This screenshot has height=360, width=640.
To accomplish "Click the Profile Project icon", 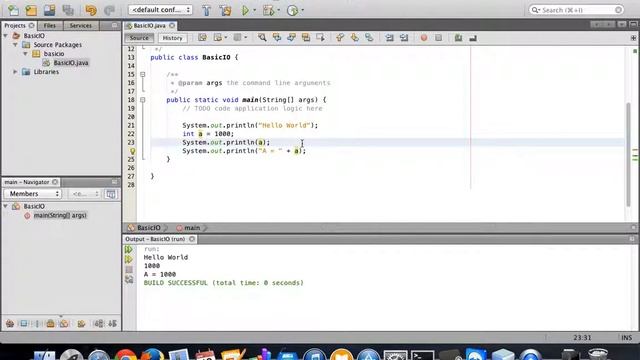I will coord(292,10).
